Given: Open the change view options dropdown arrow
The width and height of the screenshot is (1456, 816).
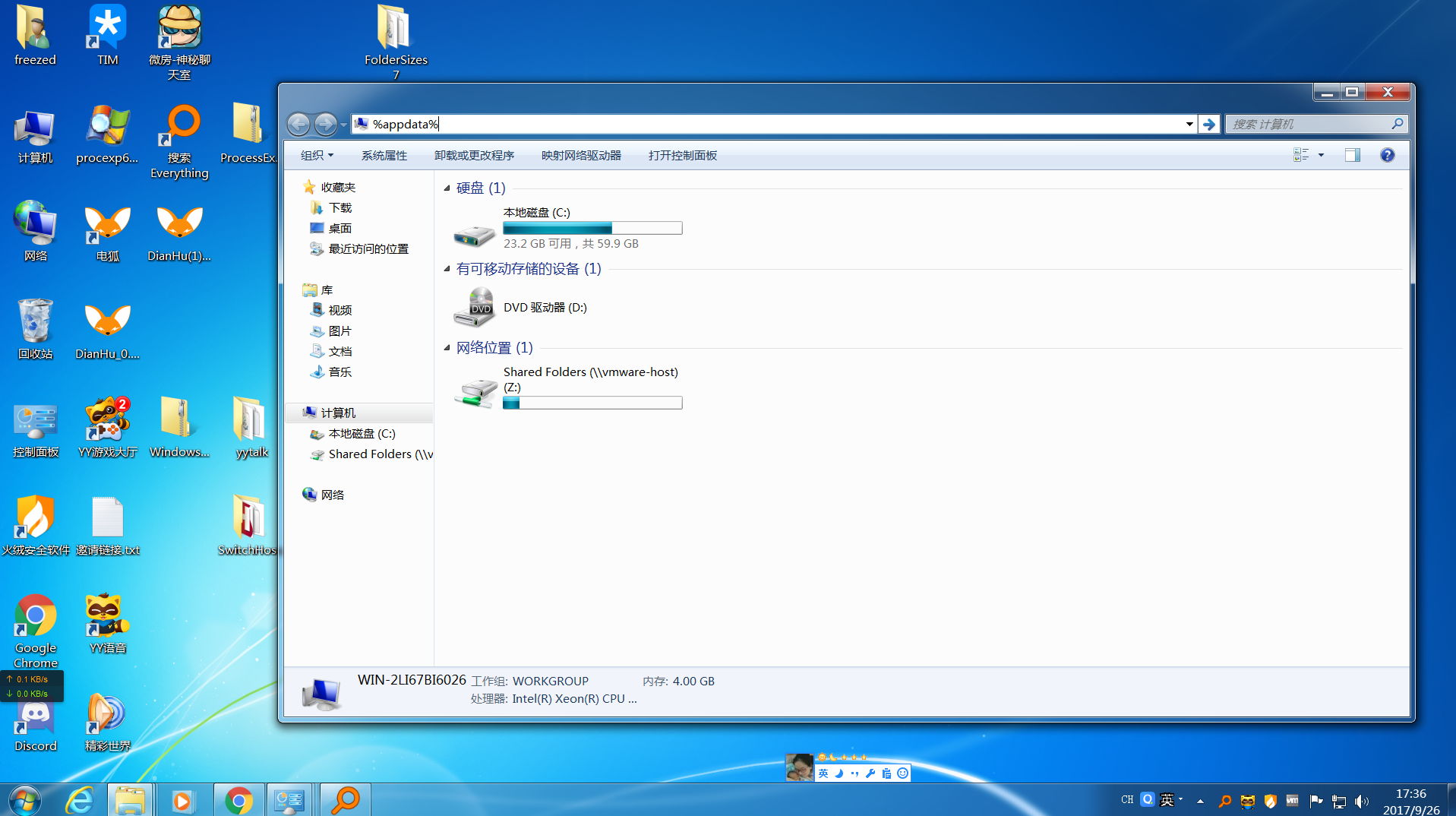Looking at the screenshot, I should 1321,155.
